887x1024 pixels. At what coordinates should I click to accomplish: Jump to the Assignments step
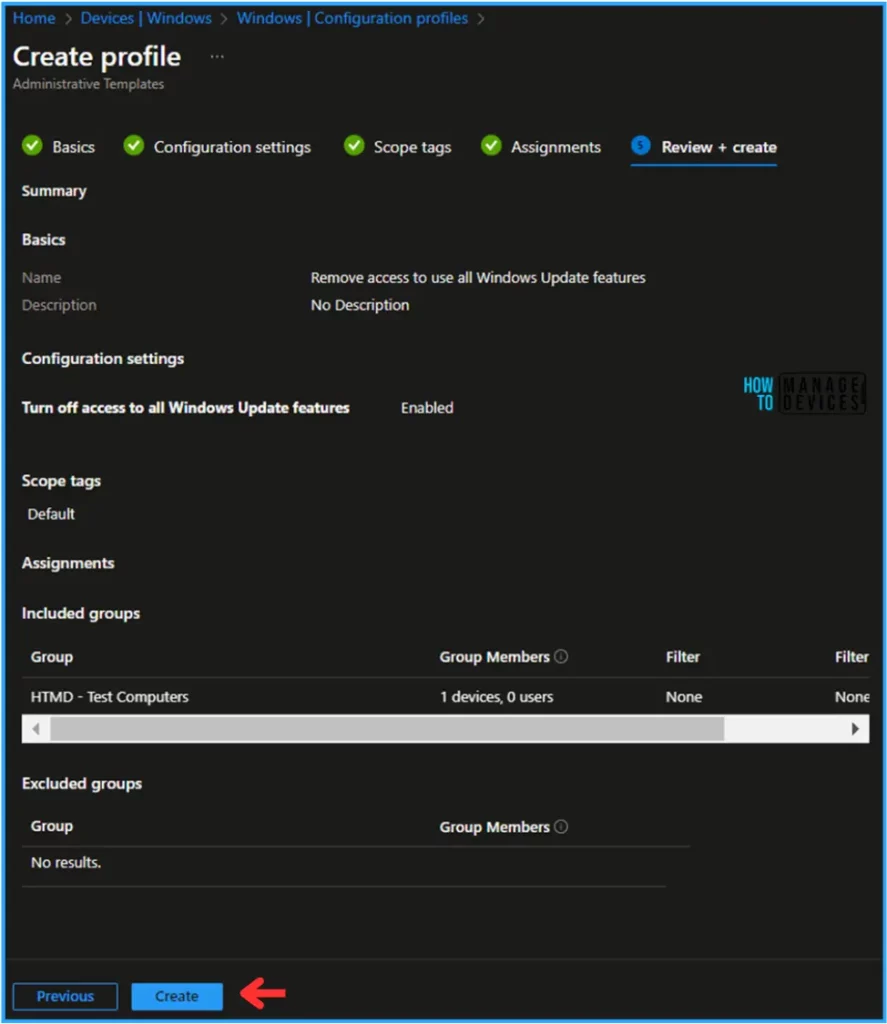point(555,147)
